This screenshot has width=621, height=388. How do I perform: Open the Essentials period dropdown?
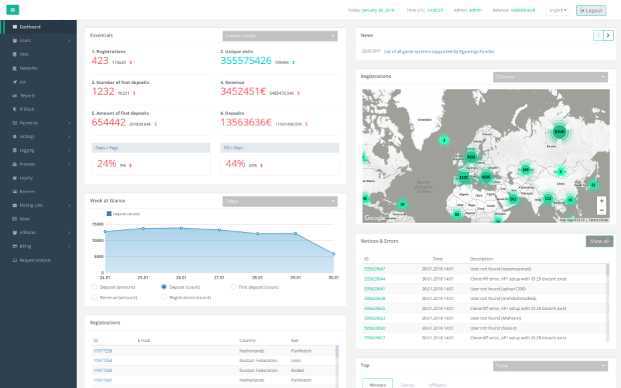pos(280,36)
